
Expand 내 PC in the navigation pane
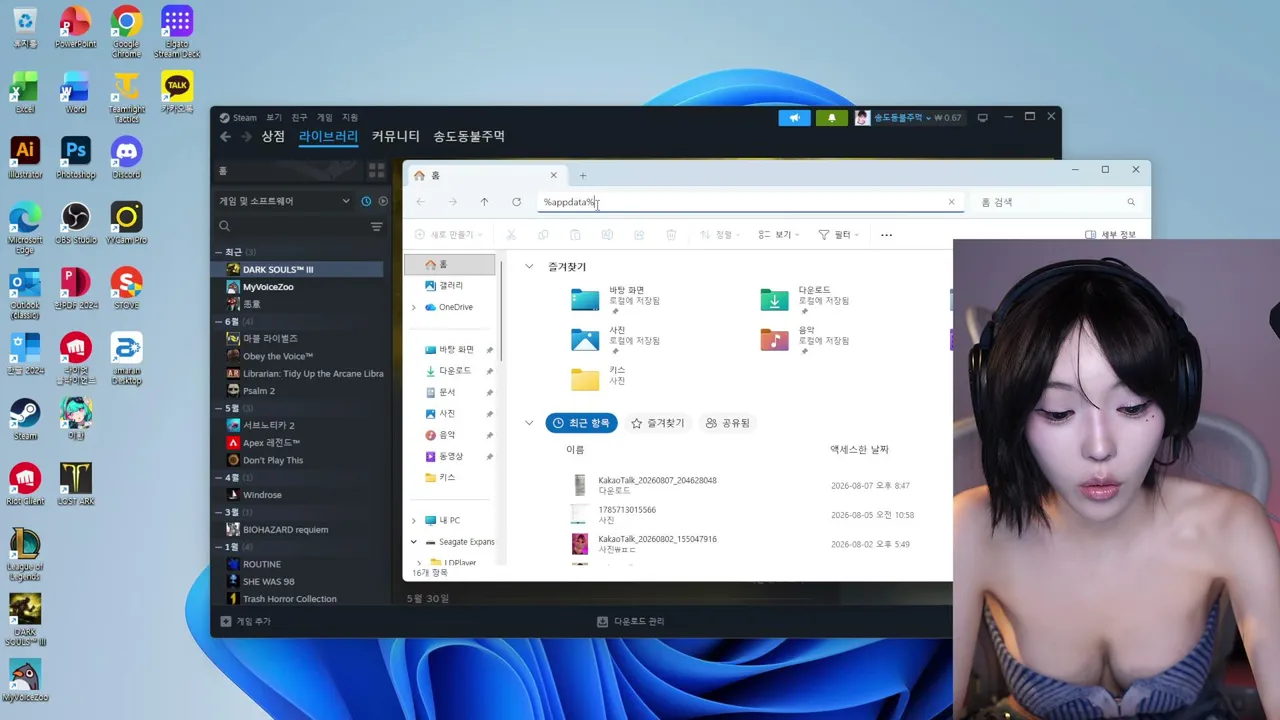pos(414,520)
